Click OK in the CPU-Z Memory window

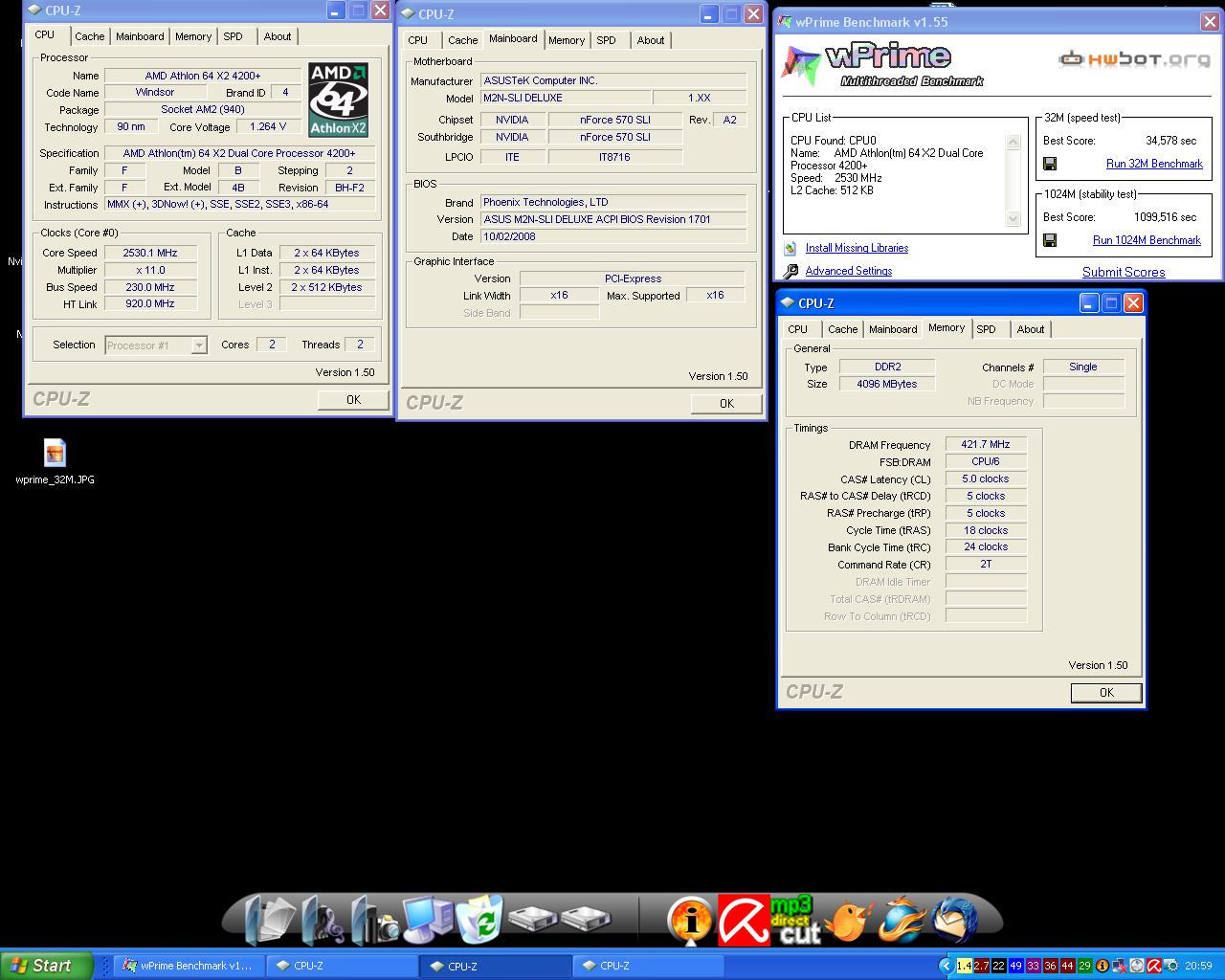click(1106, 693)
